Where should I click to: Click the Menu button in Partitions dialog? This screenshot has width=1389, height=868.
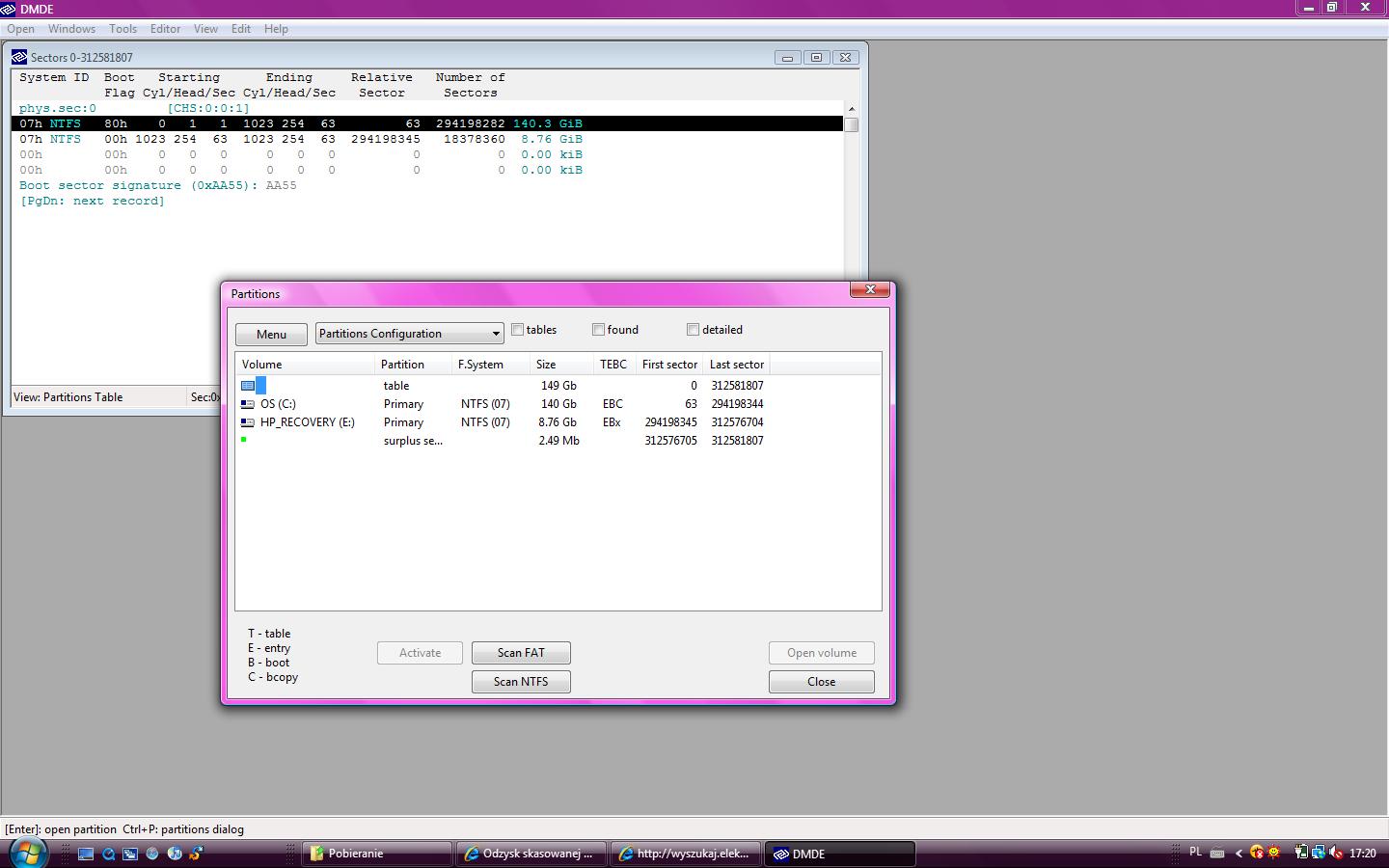[271, 335]
